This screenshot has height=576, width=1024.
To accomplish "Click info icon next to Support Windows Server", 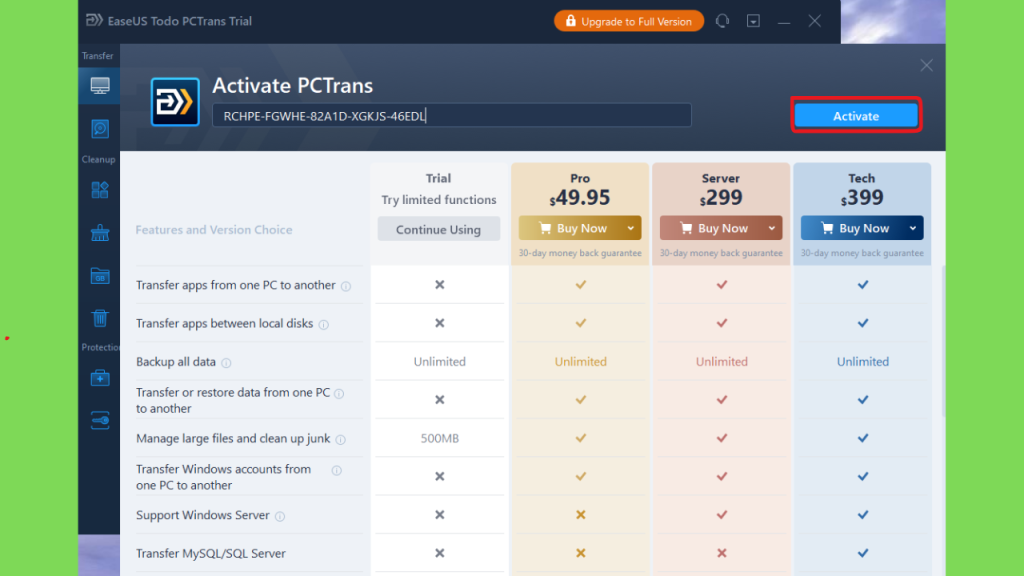I will point(280,517).
